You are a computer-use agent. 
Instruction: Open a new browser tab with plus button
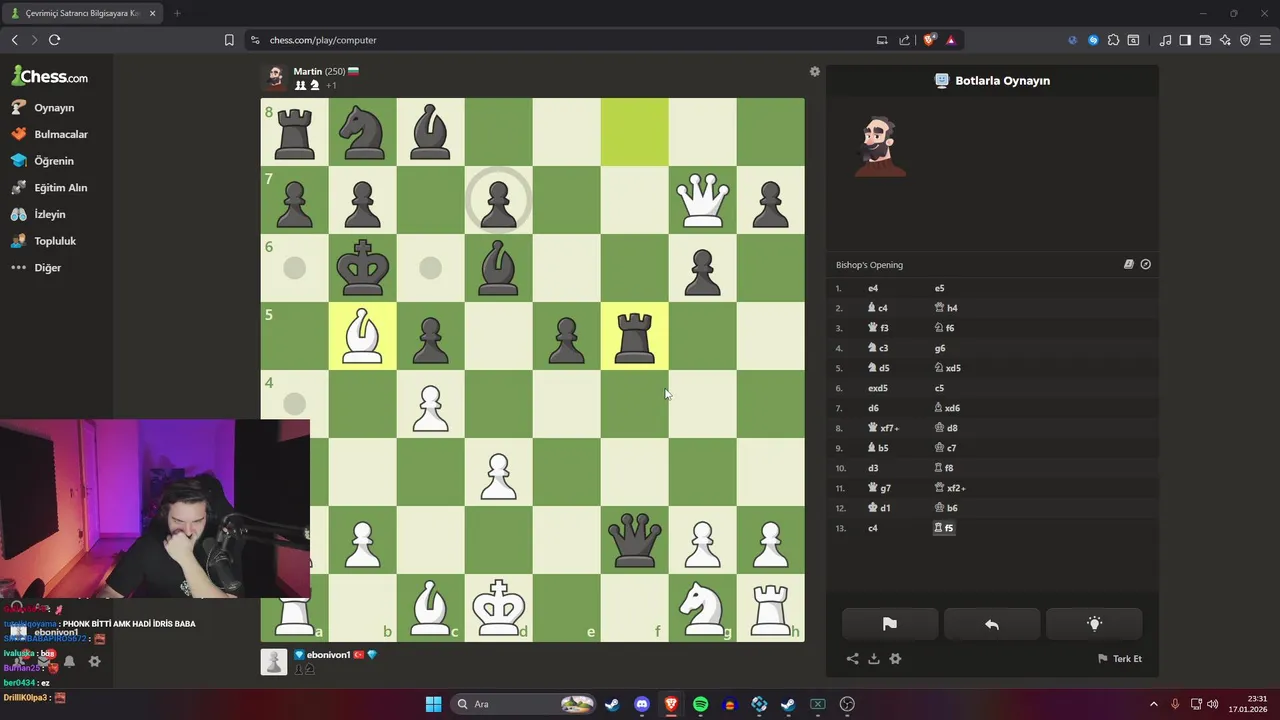[177, 13]
